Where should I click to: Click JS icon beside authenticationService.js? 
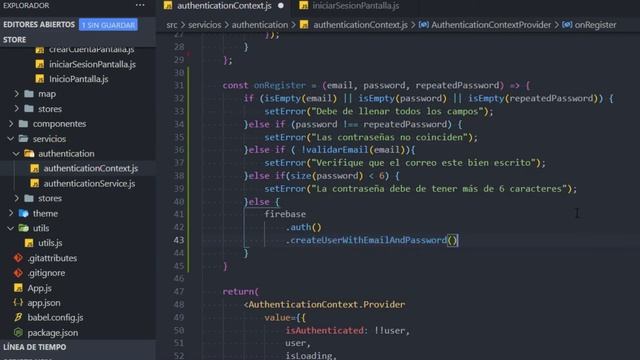(x=35, y=184)
